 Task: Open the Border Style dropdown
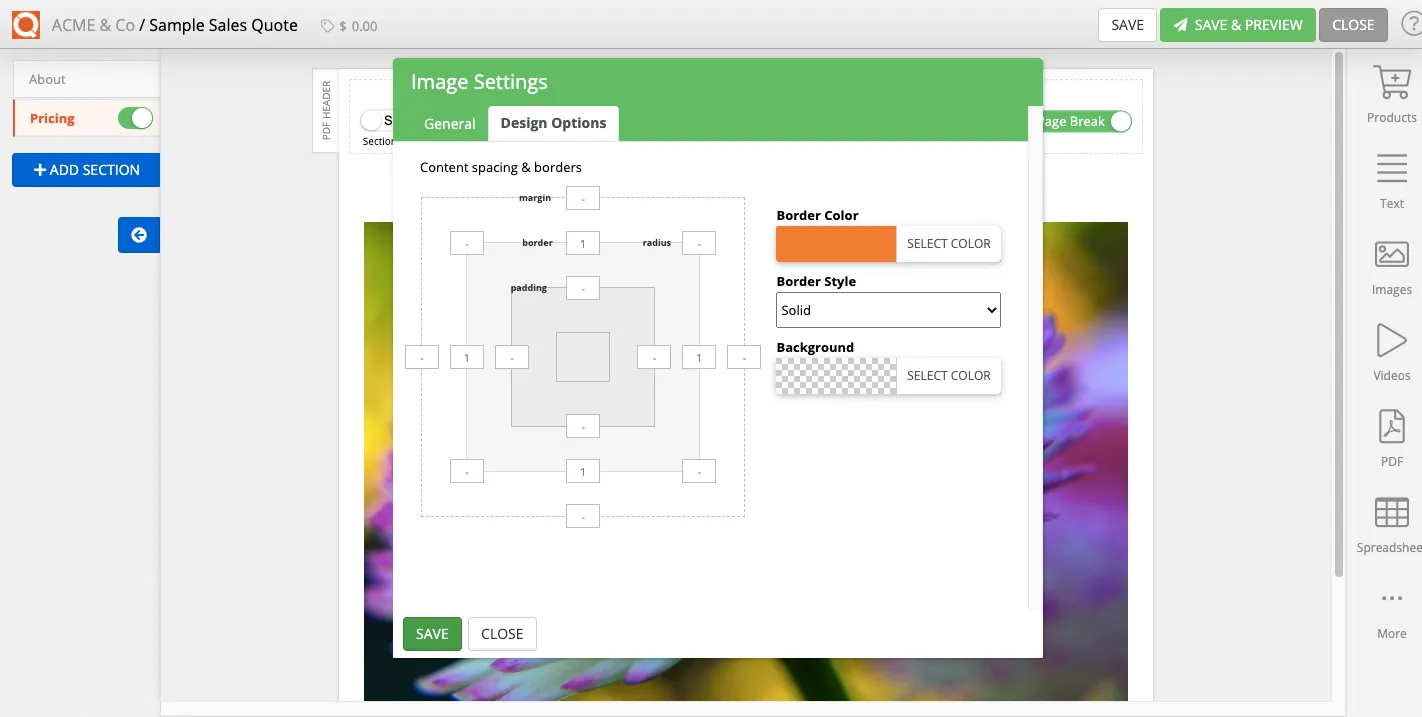887,310
